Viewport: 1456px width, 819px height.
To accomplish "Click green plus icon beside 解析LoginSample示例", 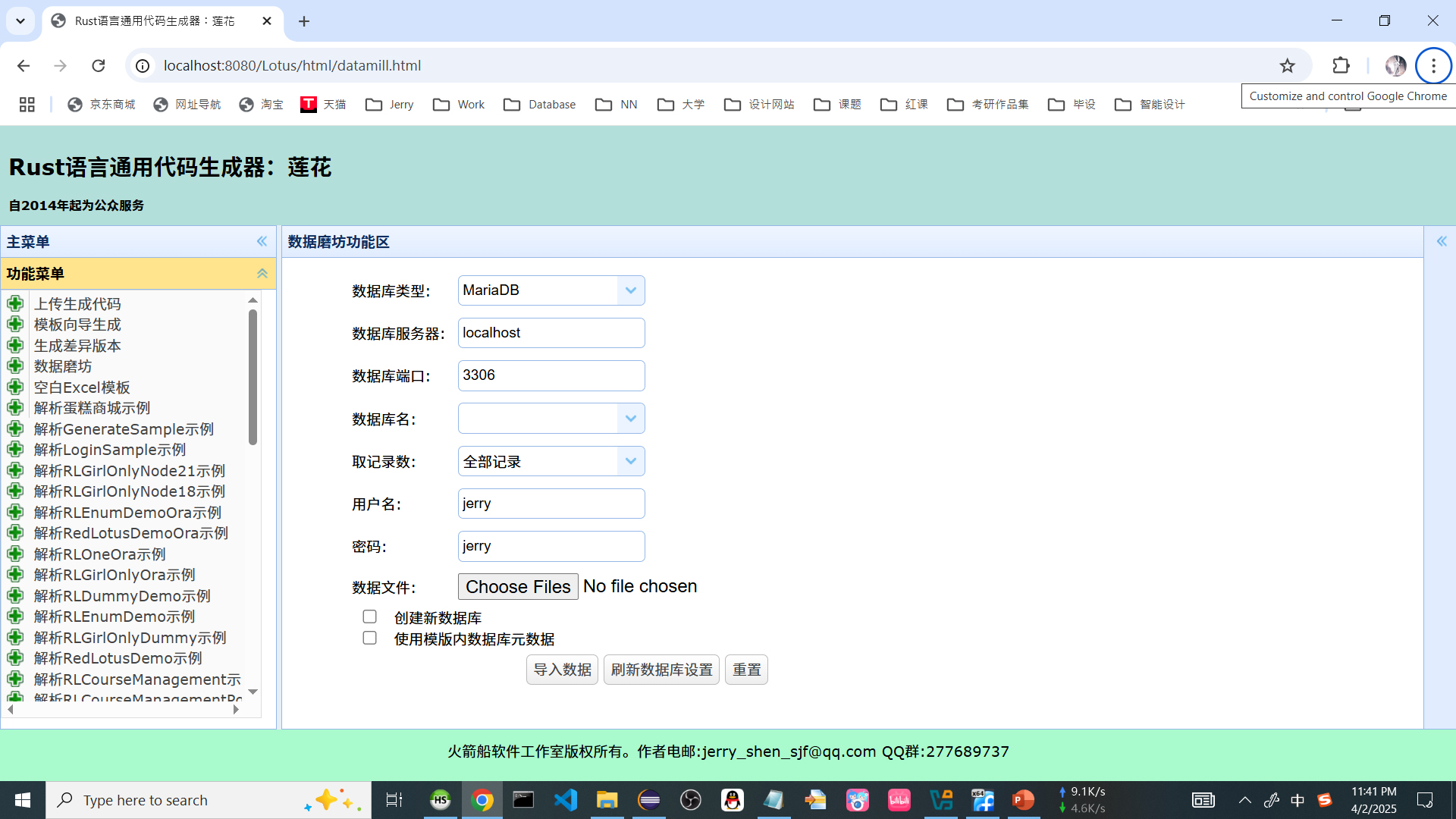I will pyautogui.click(x=15, y=450).
